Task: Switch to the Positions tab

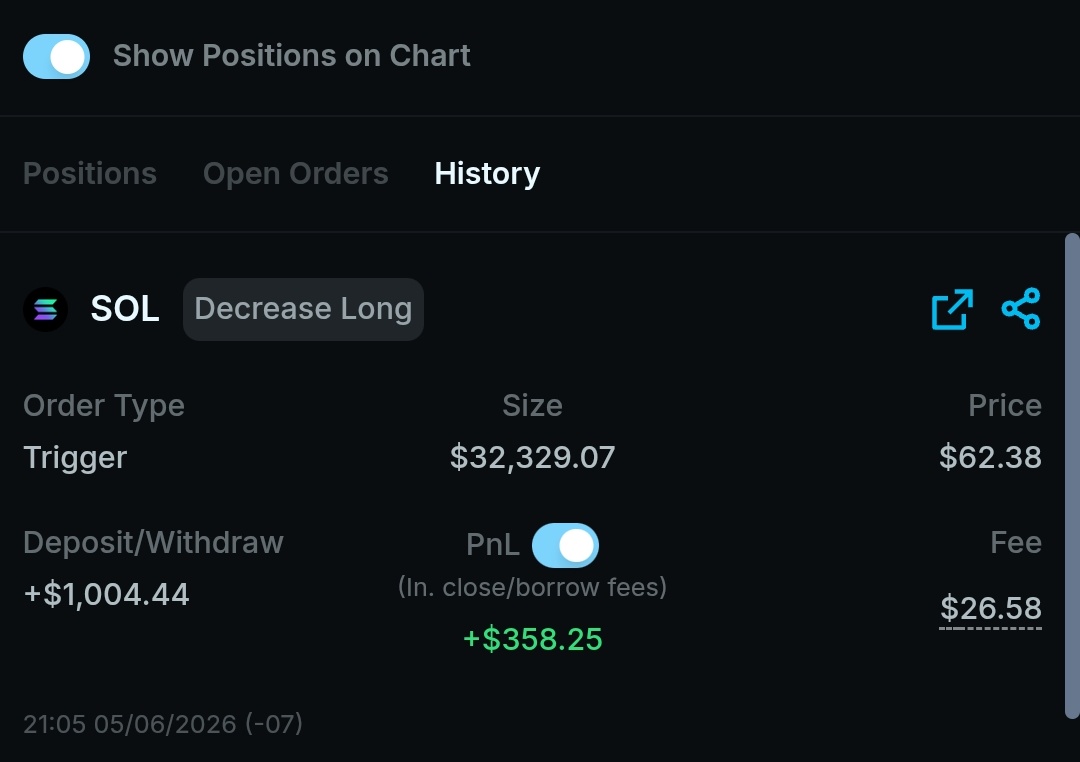Action: (90, 174)
